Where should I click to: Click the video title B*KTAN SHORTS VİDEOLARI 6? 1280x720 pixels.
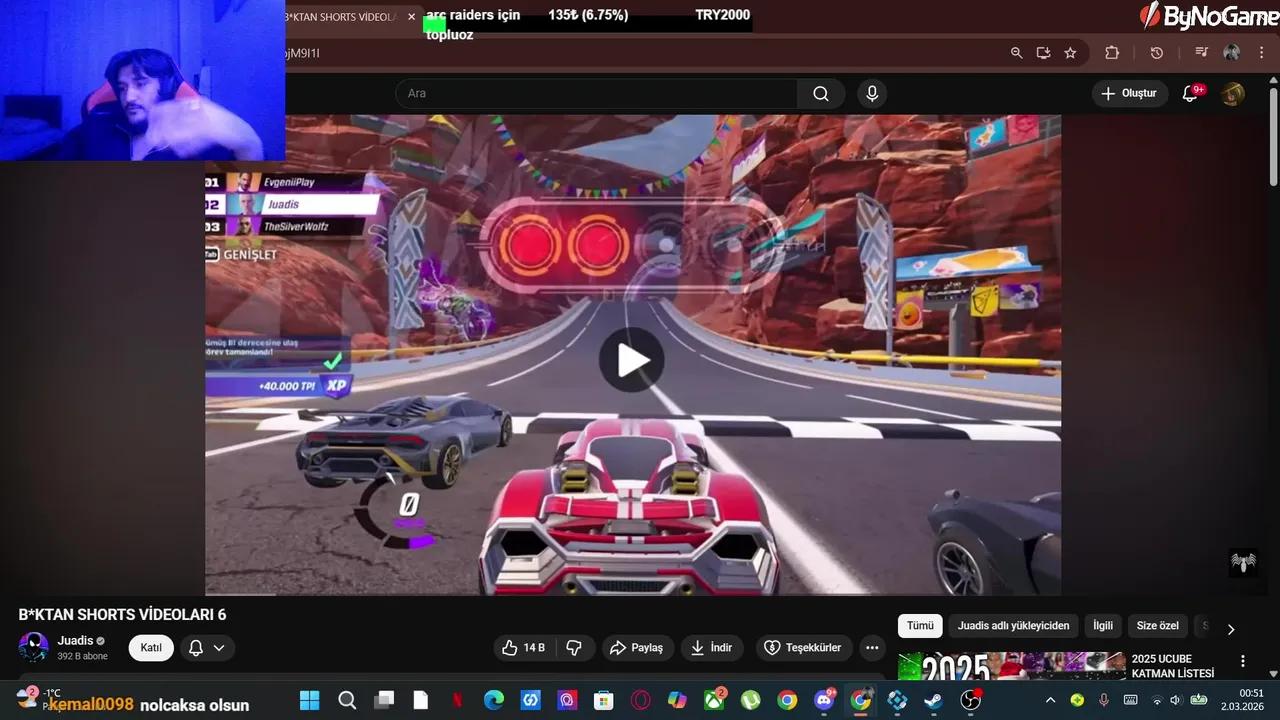pyautogui.click(x=122, y=615)
